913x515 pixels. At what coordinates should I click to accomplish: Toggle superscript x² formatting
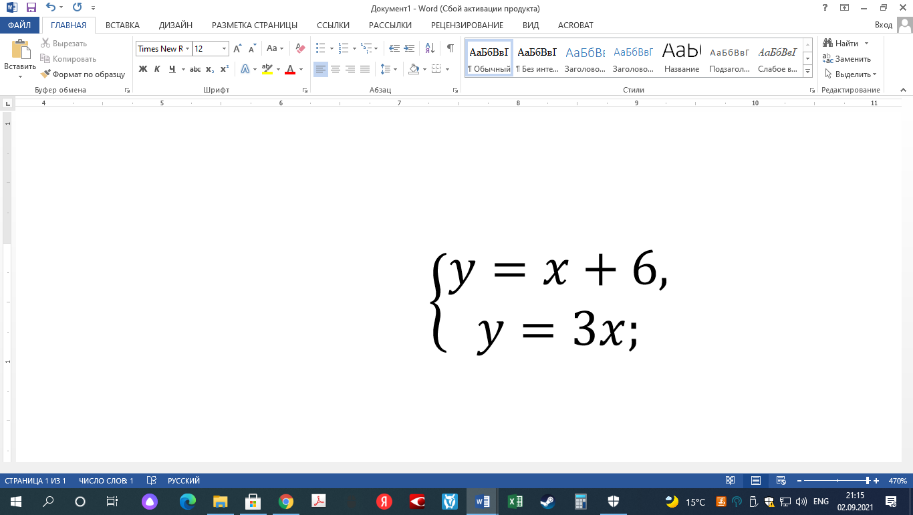tap(225, 69)
